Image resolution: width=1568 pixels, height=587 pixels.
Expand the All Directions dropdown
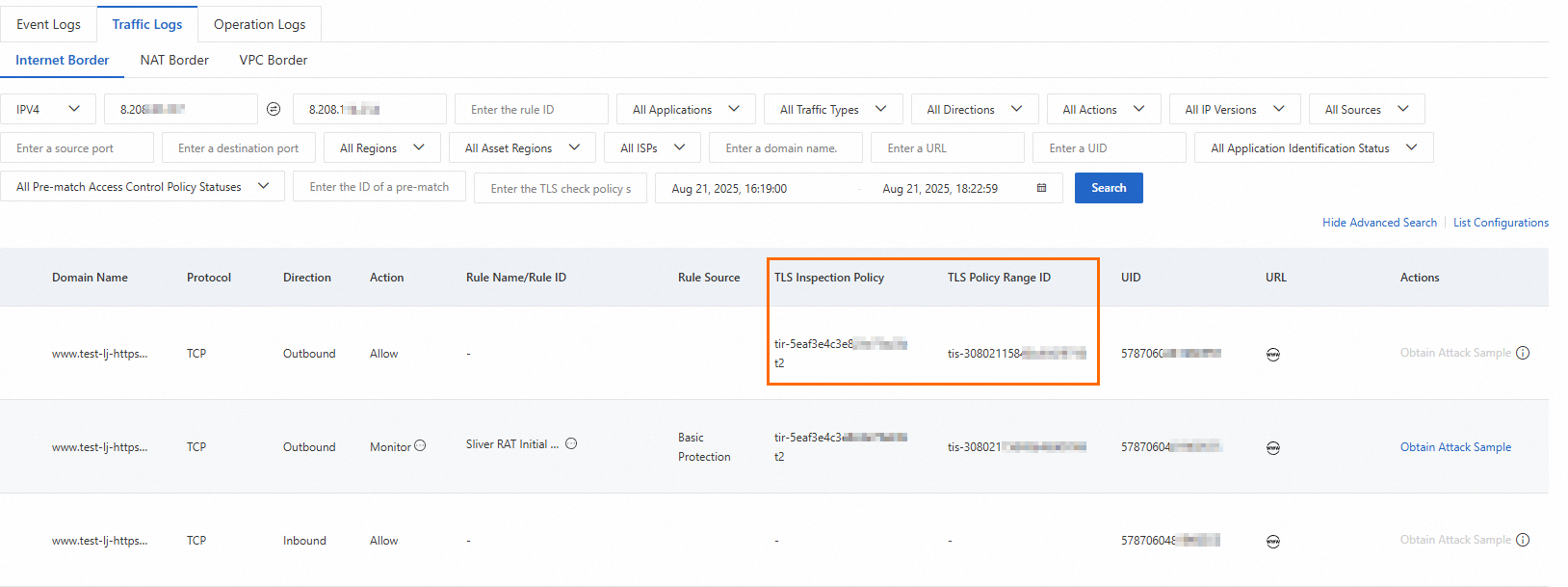coord(975,109)
